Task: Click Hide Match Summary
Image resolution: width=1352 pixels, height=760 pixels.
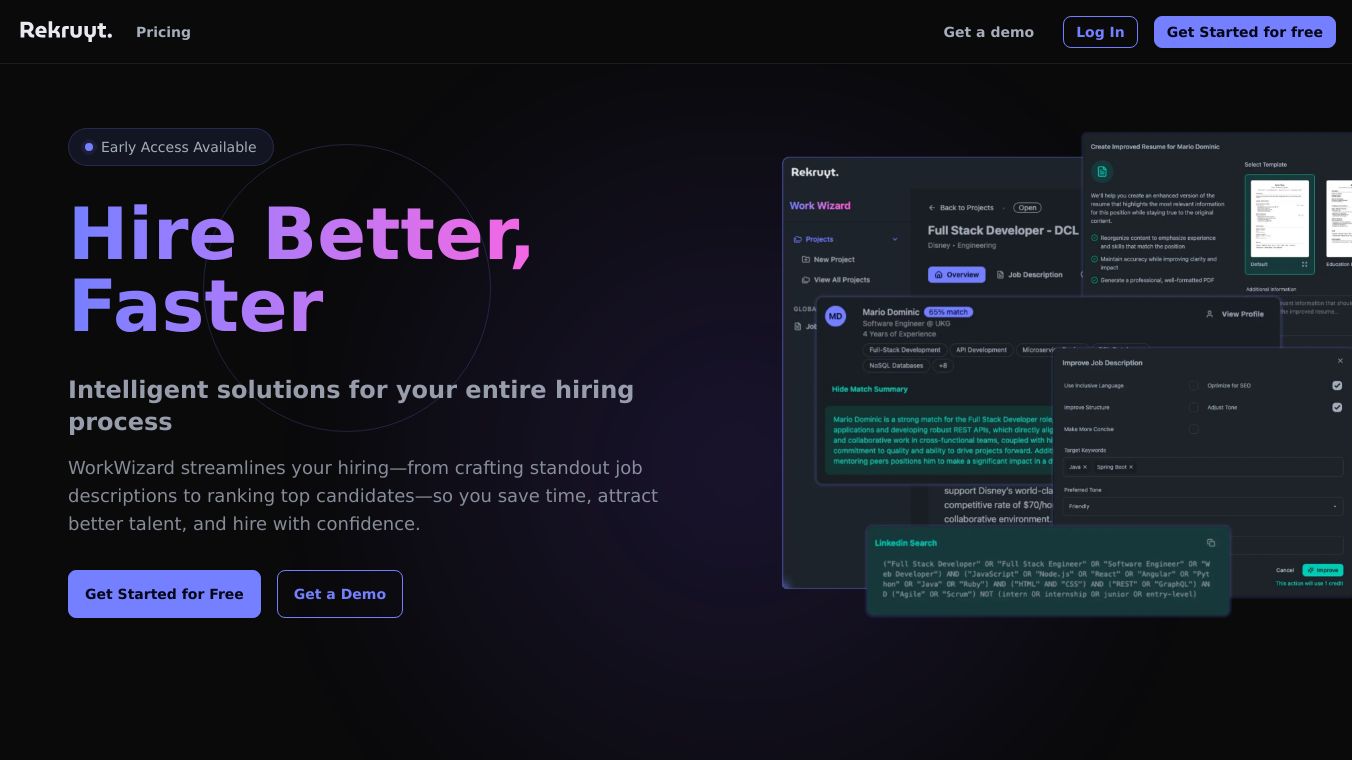Action: 870,389
